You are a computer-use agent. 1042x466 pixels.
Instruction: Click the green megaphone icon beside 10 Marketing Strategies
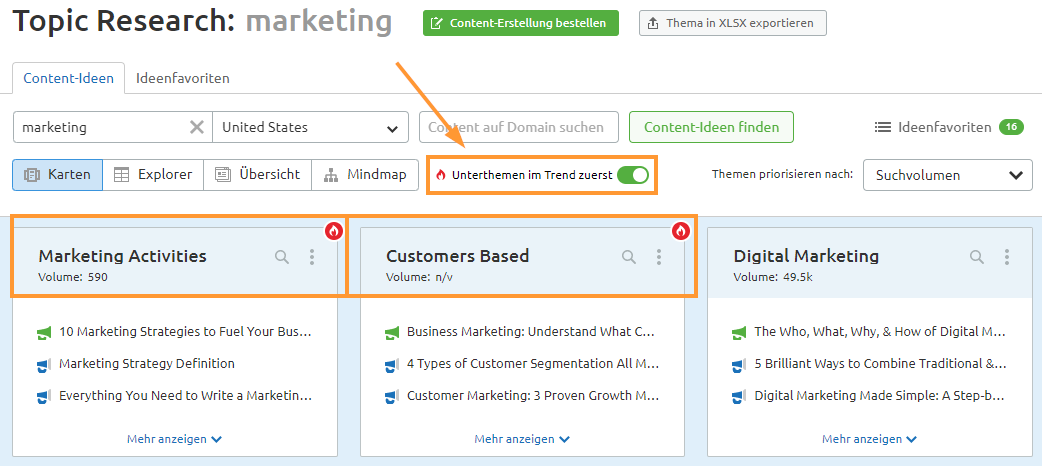pos(44,332)
